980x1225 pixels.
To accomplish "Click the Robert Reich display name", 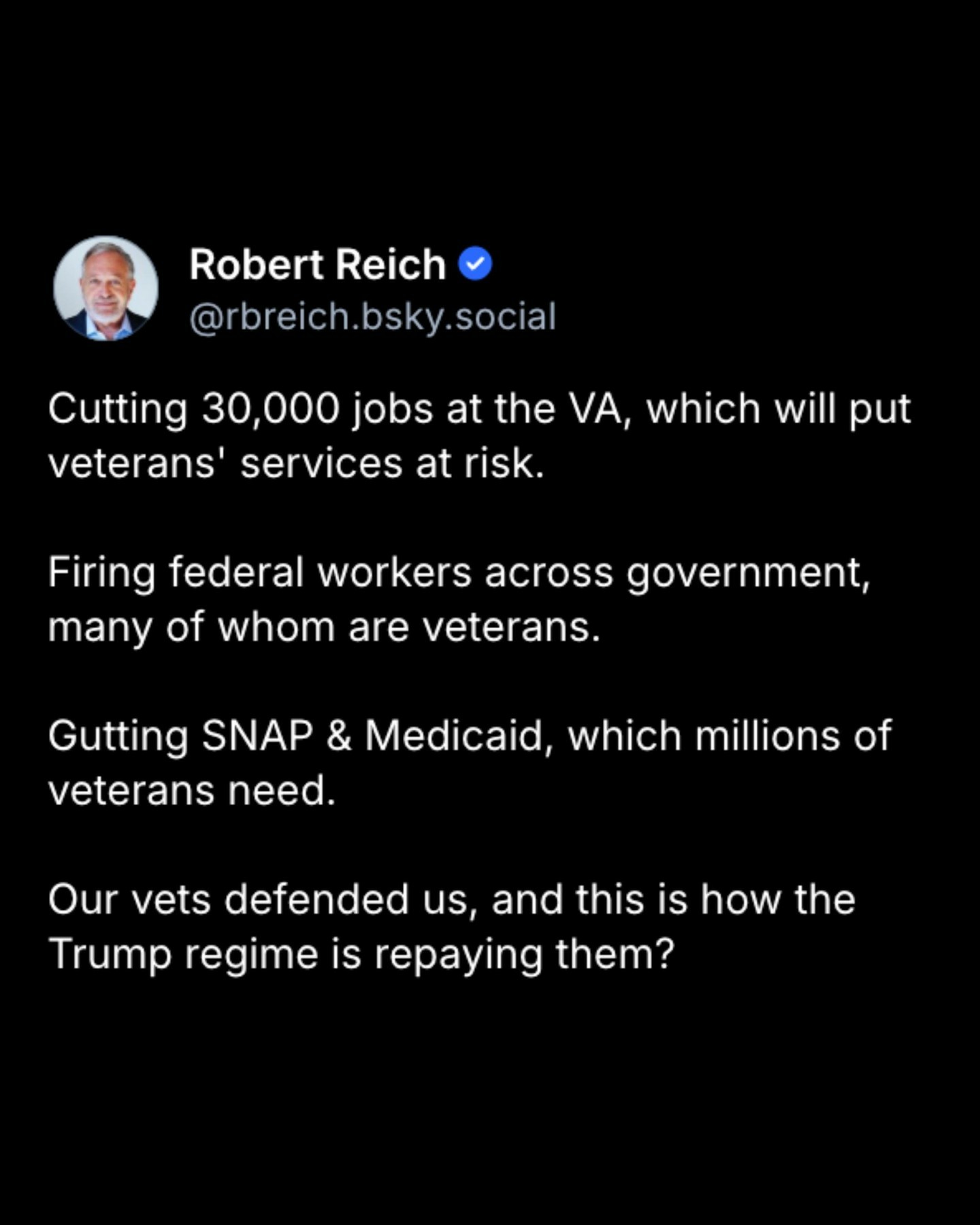I will tap(317, 264).
